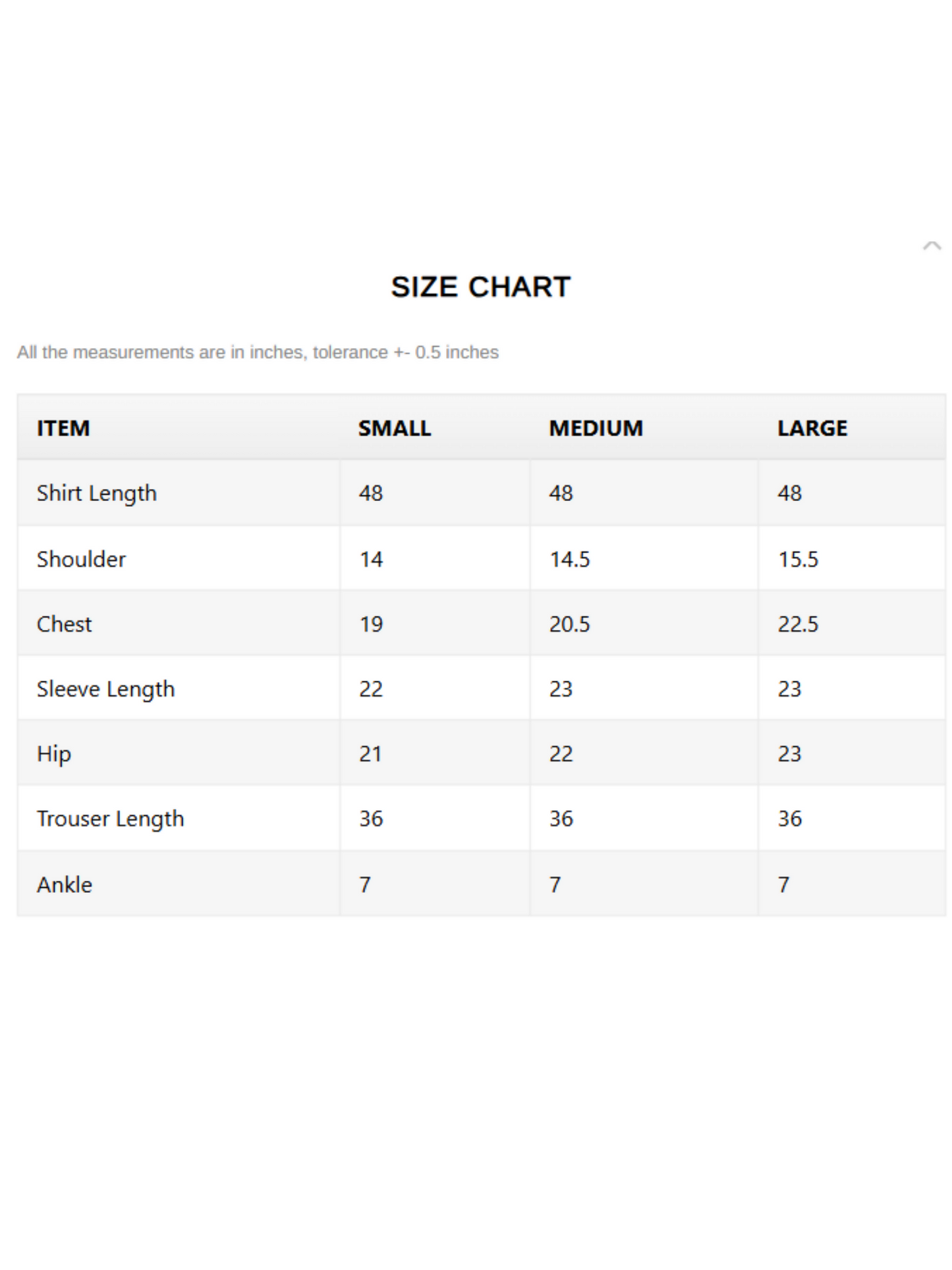Click the Large shoulder value 15.5

click(x=798, y=560)
